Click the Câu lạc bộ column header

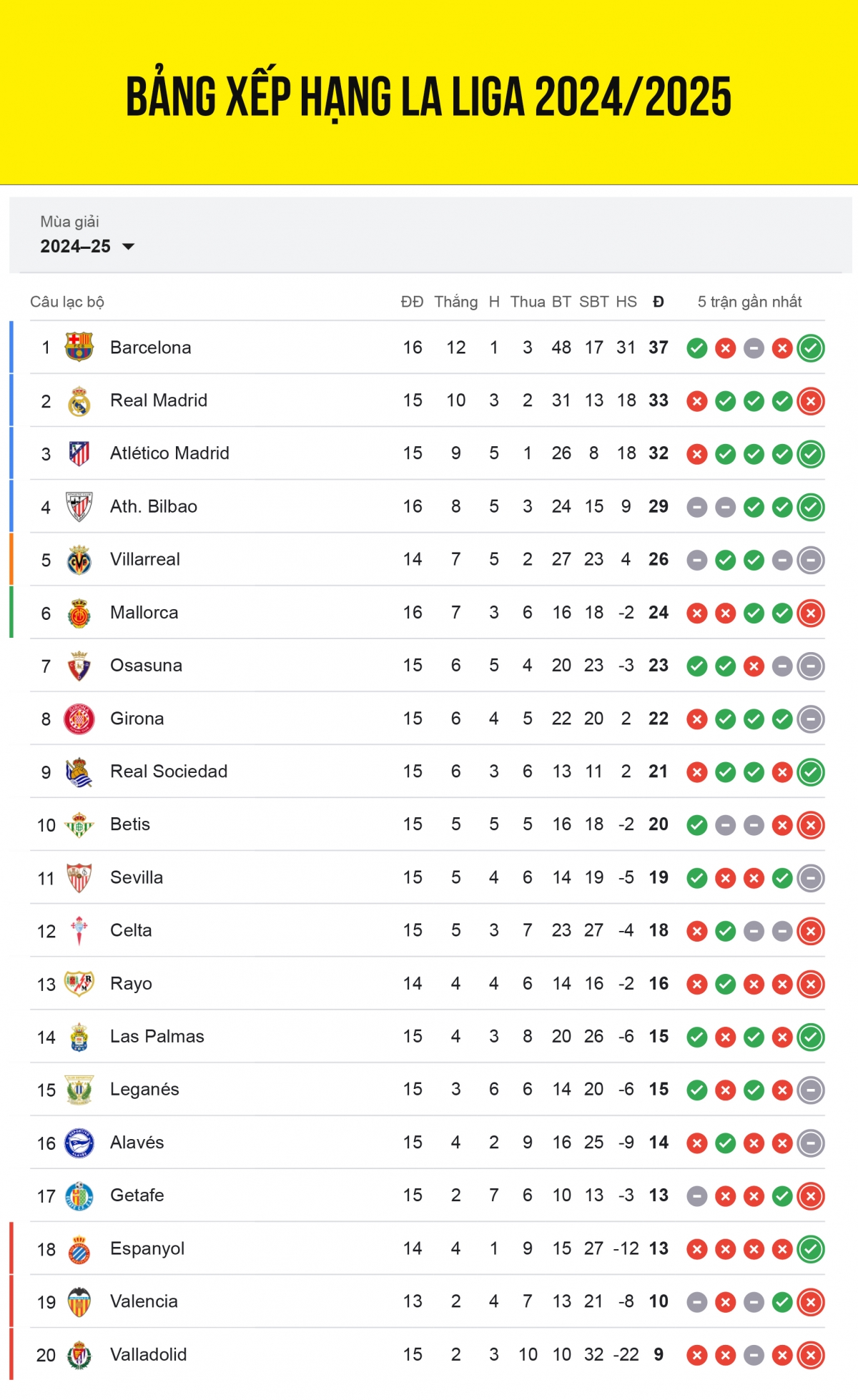67,302
